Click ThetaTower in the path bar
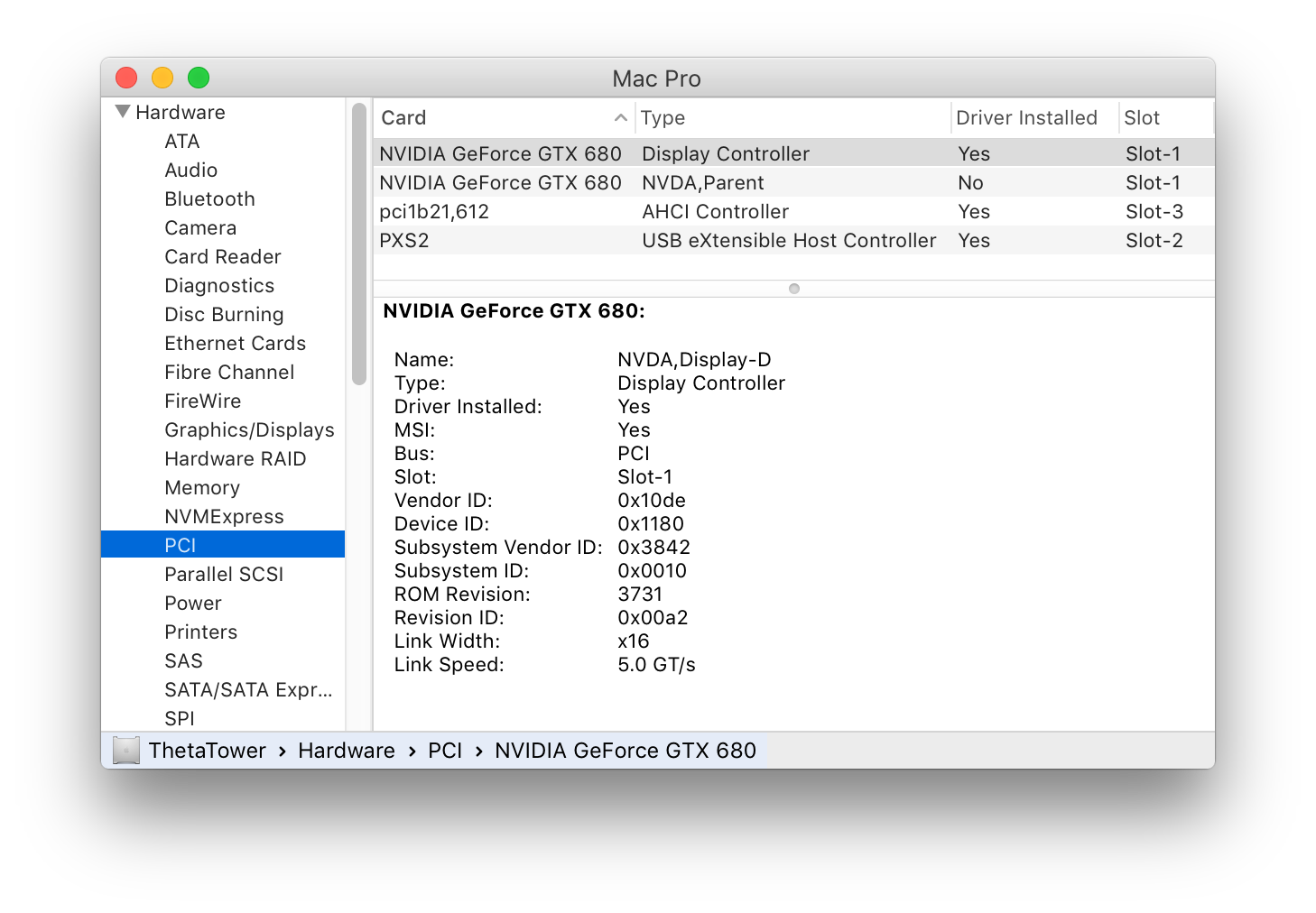 (208, 751)
